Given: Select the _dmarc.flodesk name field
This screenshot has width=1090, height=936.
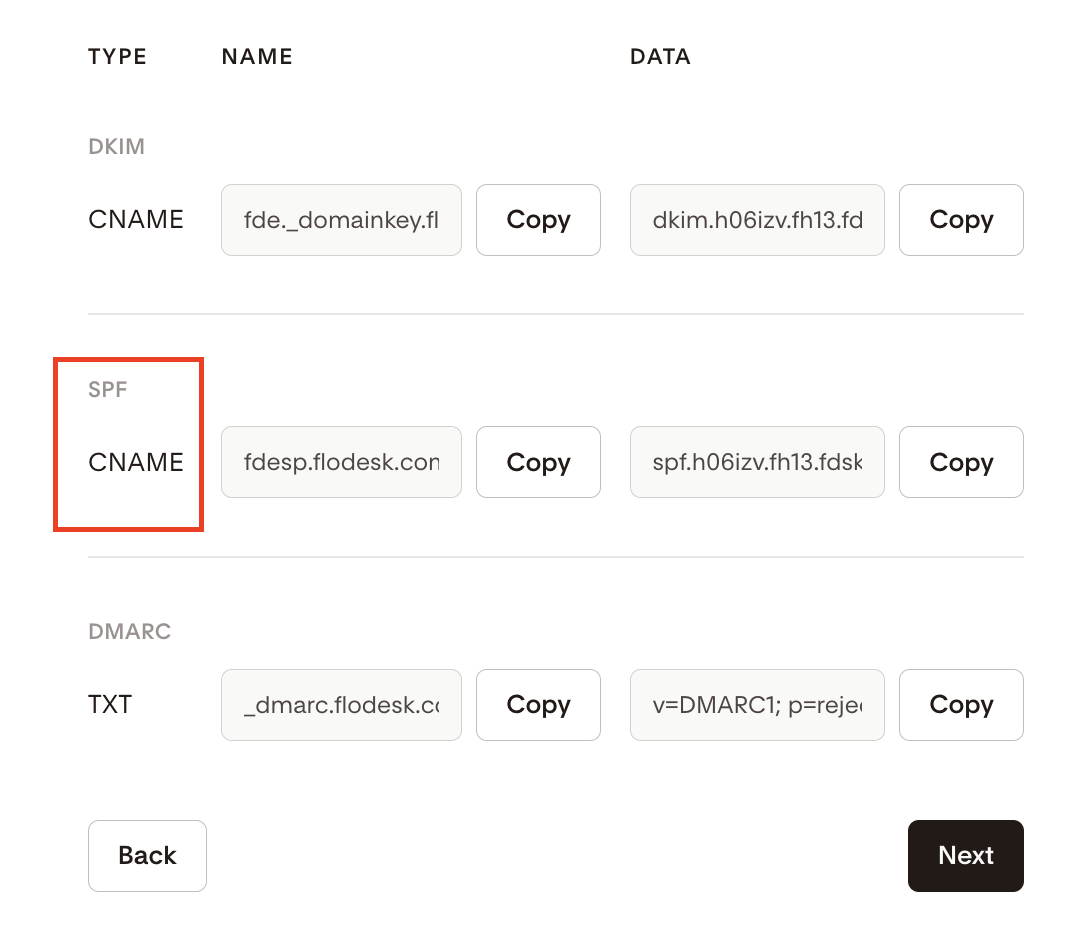Looking at the screenshot, I should tap(341, 705).
